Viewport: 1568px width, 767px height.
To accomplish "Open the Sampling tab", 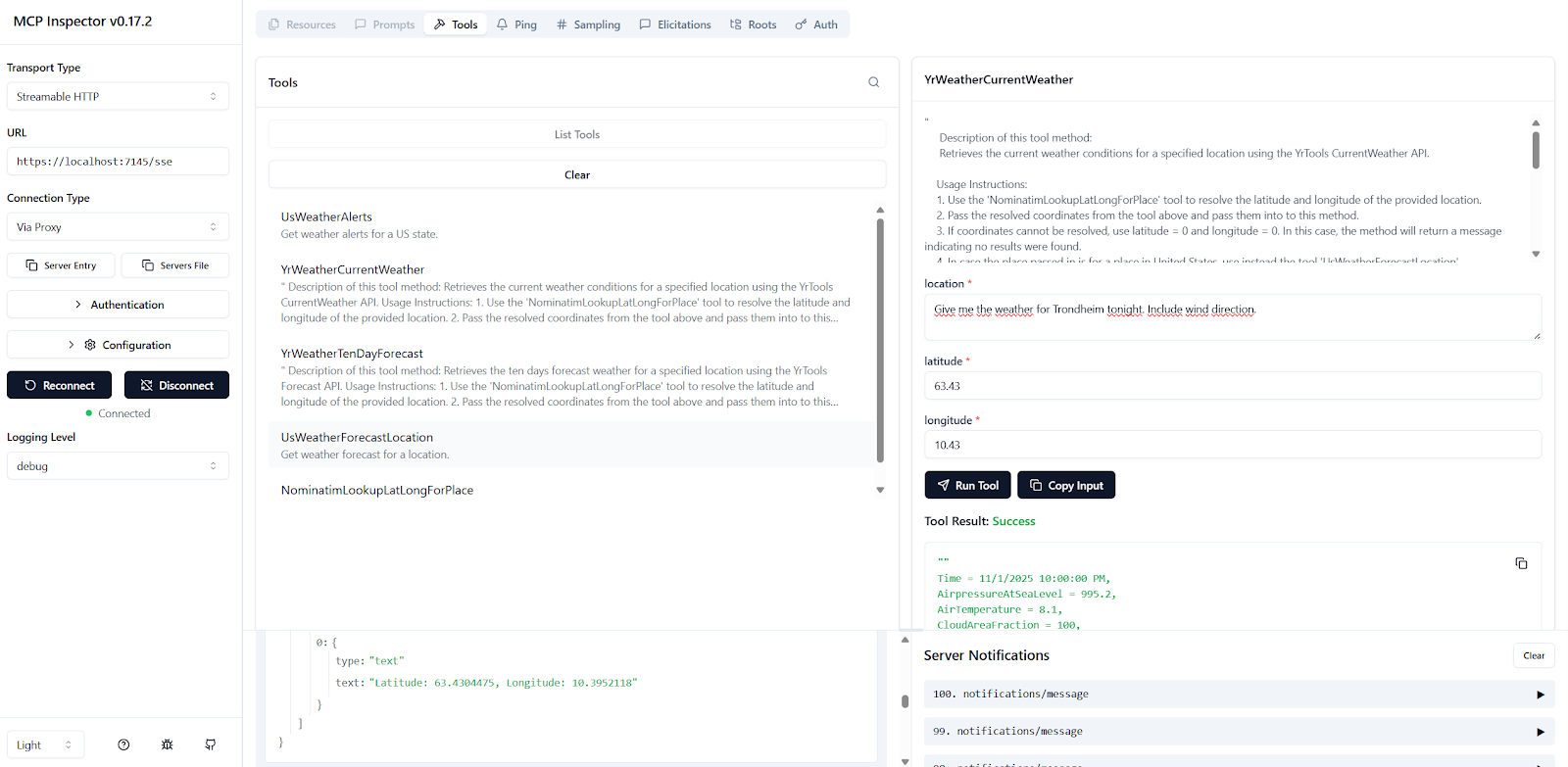I will (588, 24).
